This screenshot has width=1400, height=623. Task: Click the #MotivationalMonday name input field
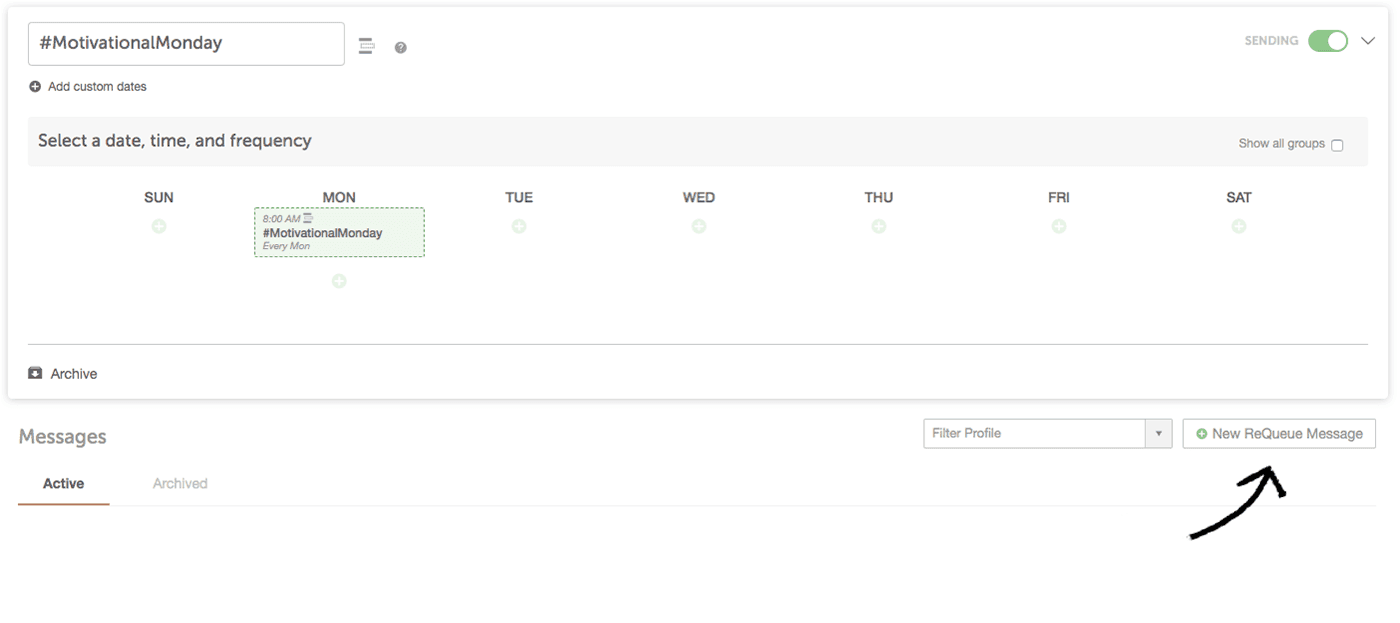pyautogui.click(x=186, y=44)
